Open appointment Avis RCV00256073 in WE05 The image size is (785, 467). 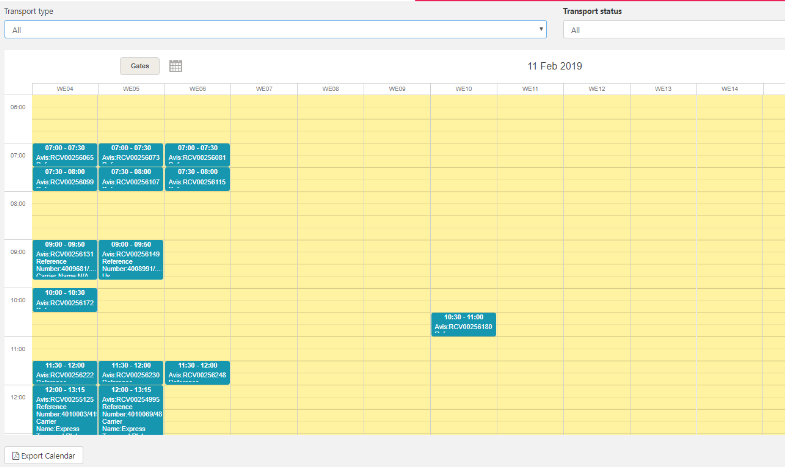130,154
